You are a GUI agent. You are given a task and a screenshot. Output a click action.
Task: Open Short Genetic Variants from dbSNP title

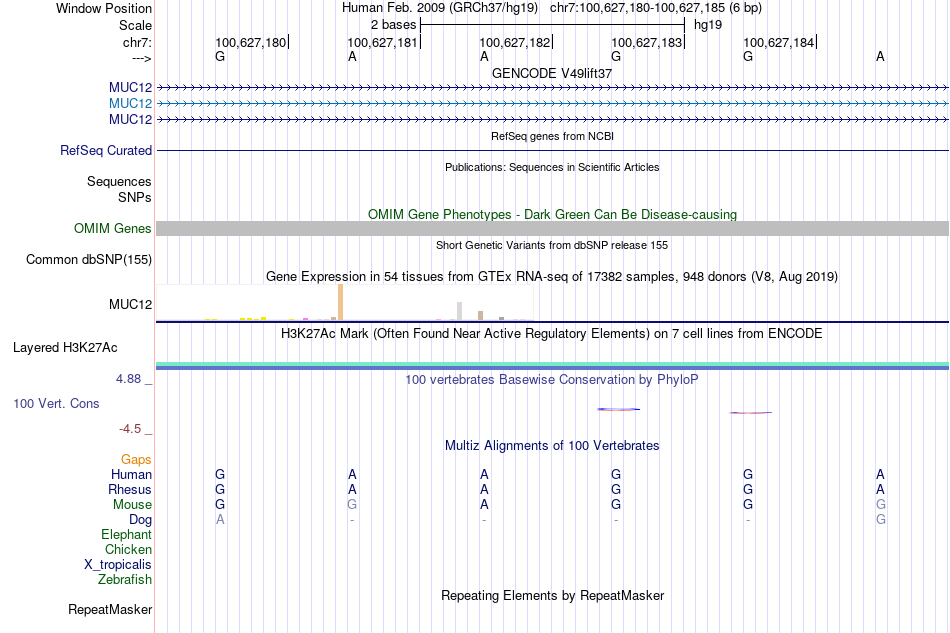point(552,245)
